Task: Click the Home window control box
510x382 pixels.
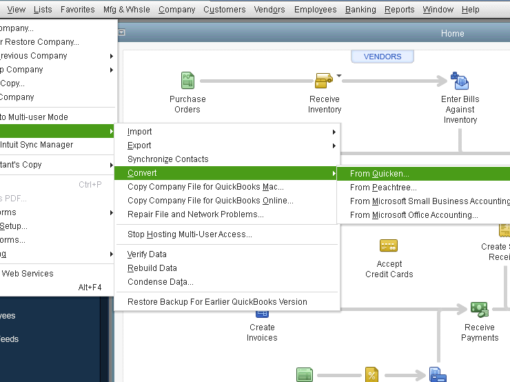Action: click(x=122, y=33)
